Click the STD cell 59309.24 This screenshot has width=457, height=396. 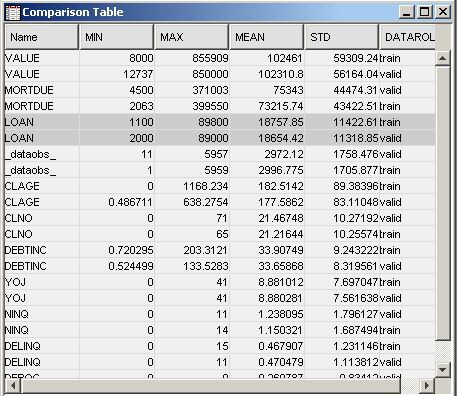pos(342,58)
